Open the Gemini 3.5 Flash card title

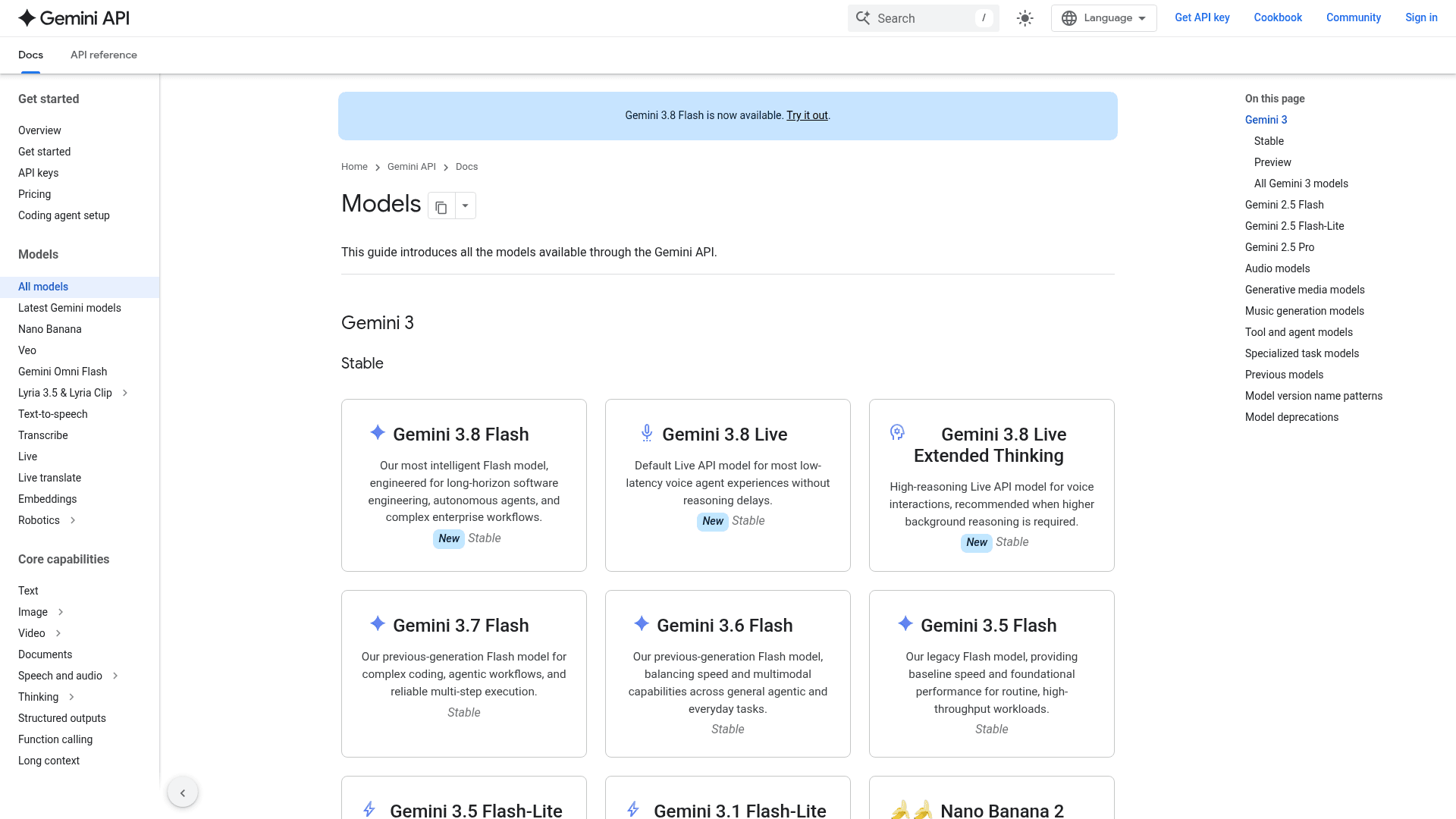[989, 626]
